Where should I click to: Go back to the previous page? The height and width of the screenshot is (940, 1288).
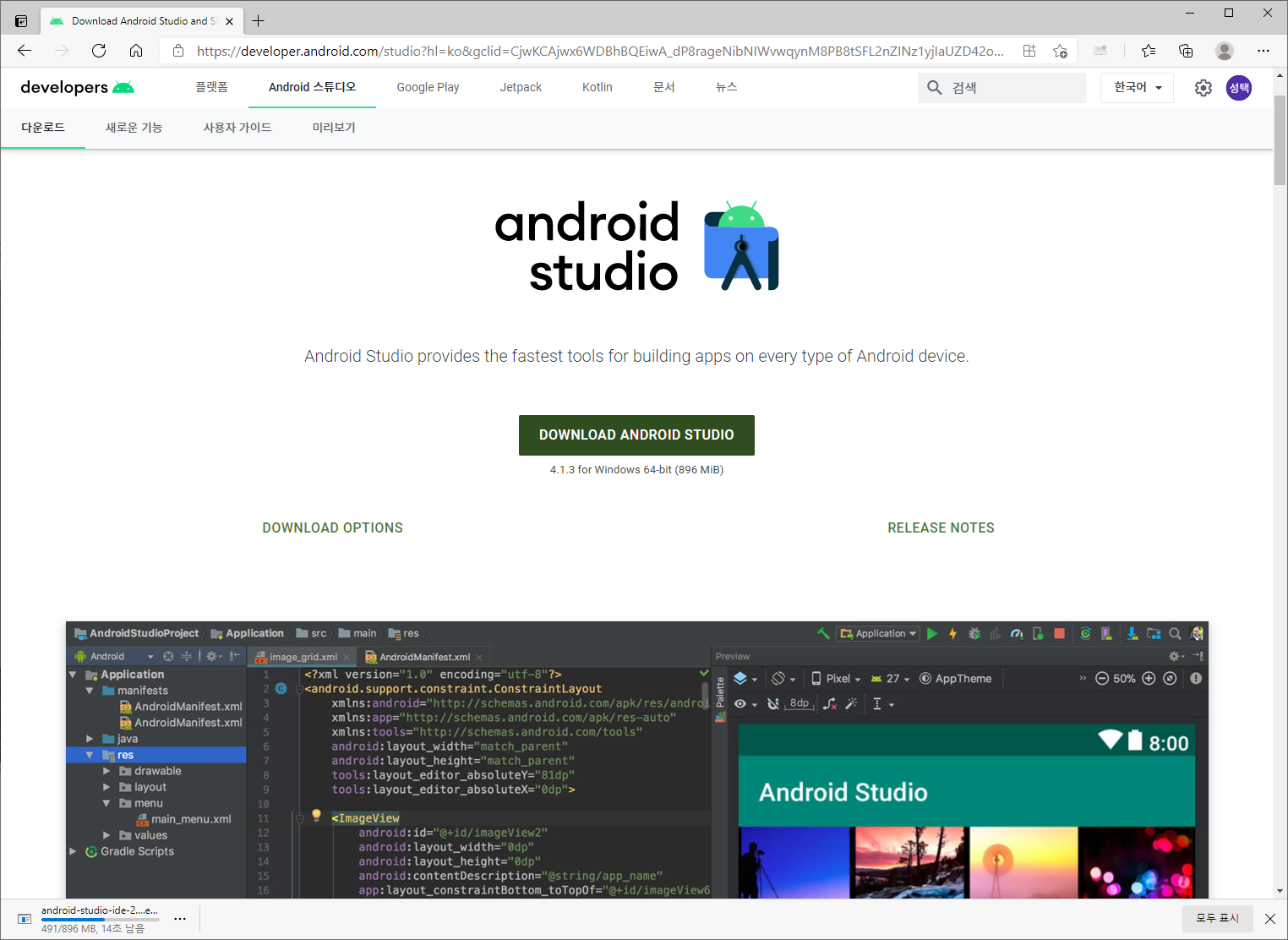[x=25, y=51]
